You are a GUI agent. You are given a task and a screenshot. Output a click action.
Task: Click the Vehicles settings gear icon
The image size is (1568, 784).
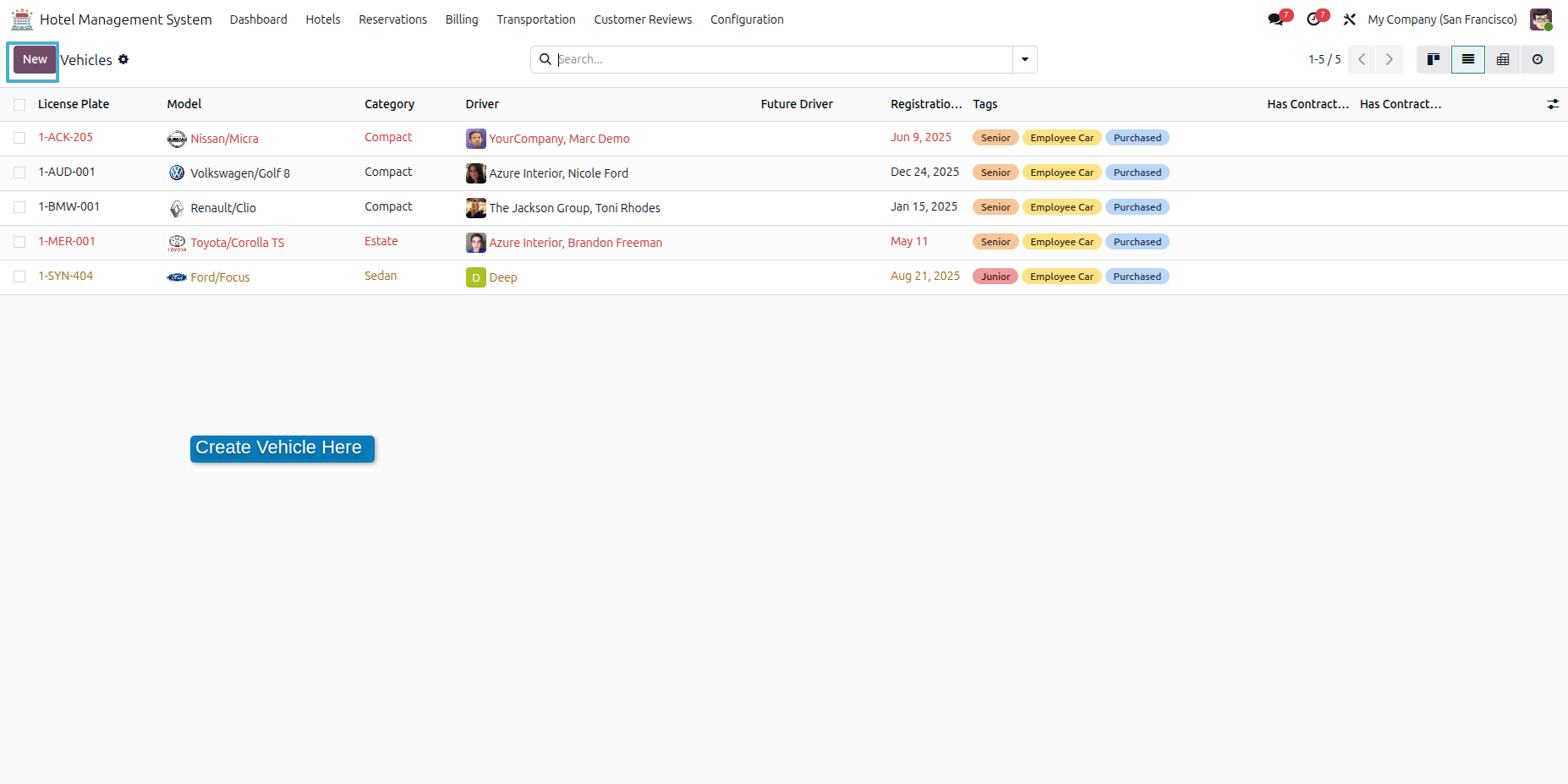tap(123, 59)
